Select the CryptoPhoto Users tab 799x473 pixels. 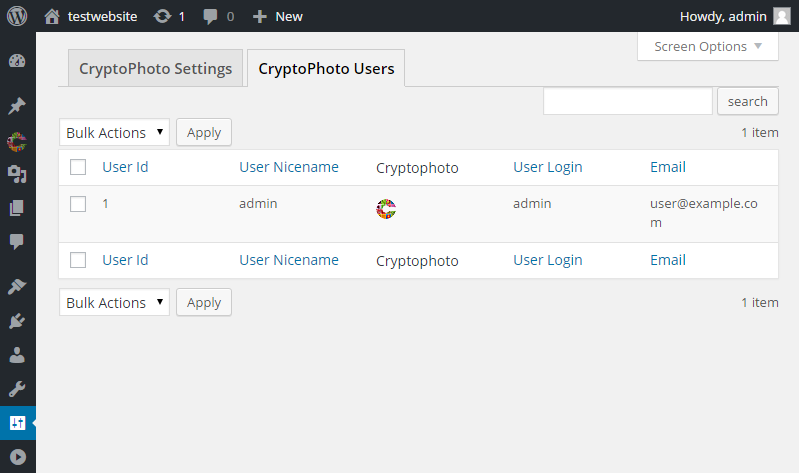(326, 68)
